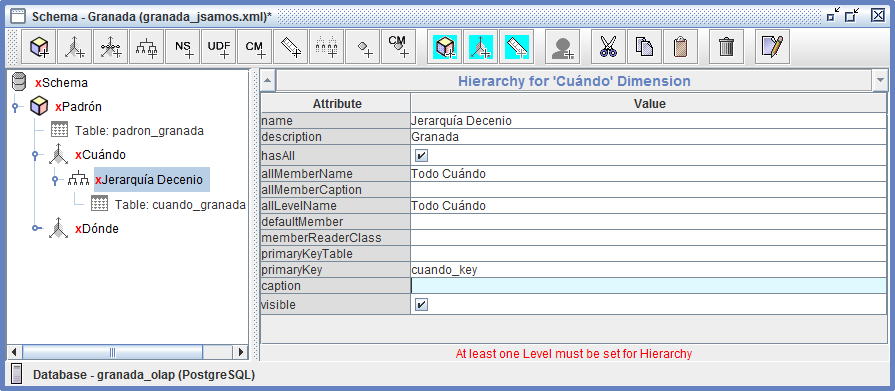
Task: Click the window system menu icon
Action: 18,15
